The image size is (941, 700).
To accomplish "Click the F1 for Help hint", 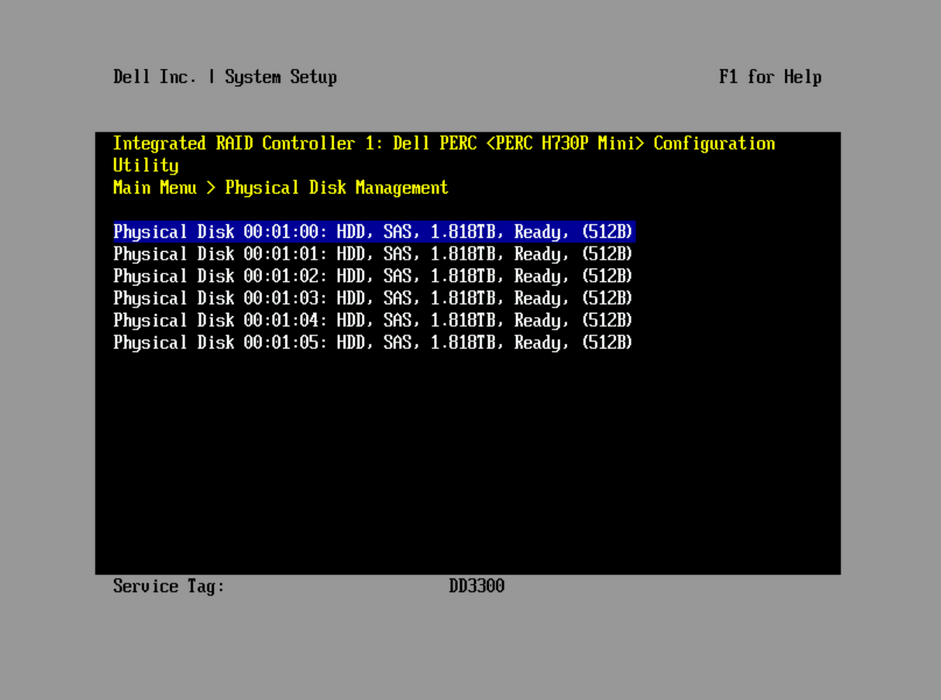I will pos(769,77).
